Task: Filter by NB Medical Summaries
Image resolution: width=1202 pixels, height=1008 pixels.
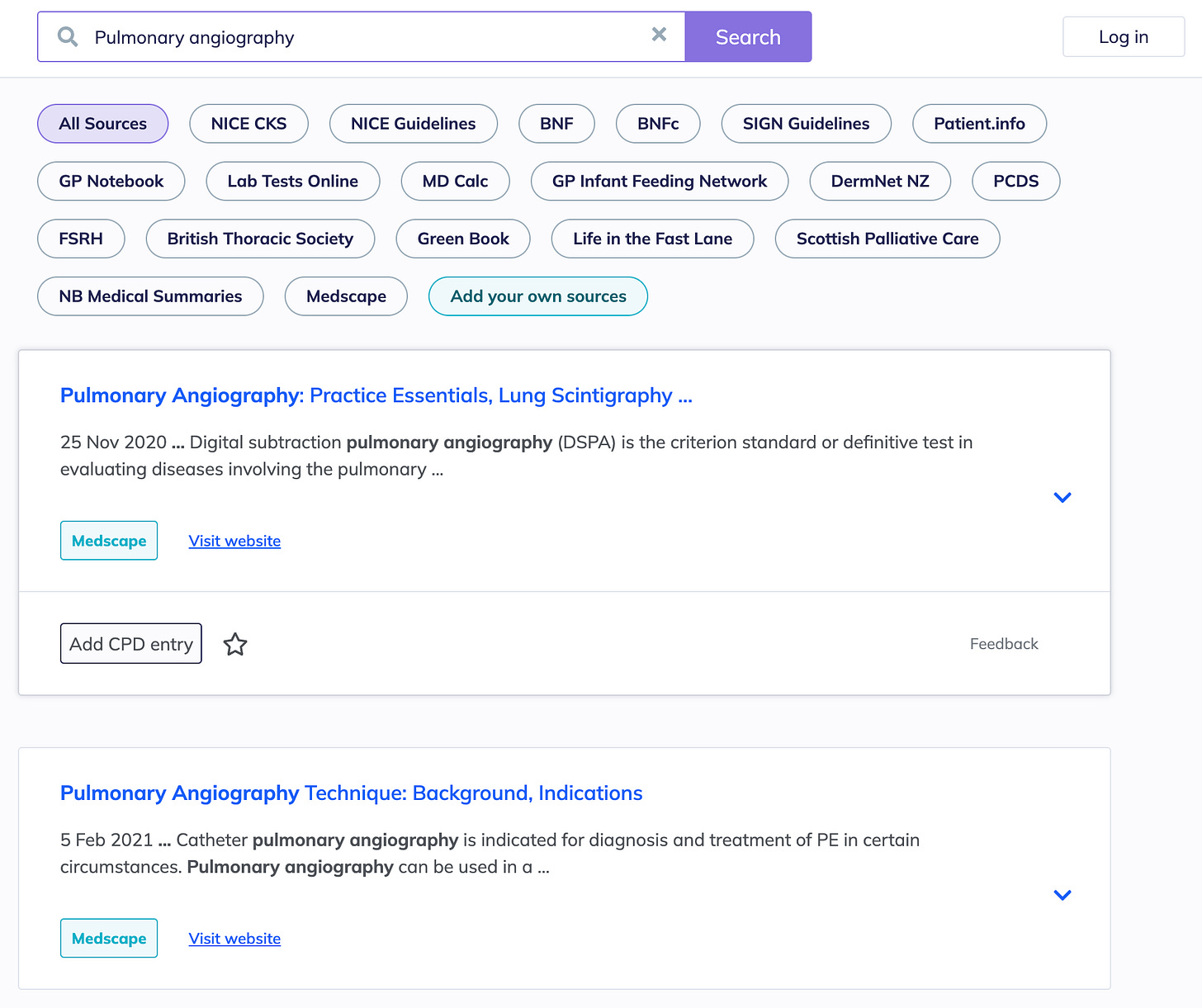Action: point(150,296)
